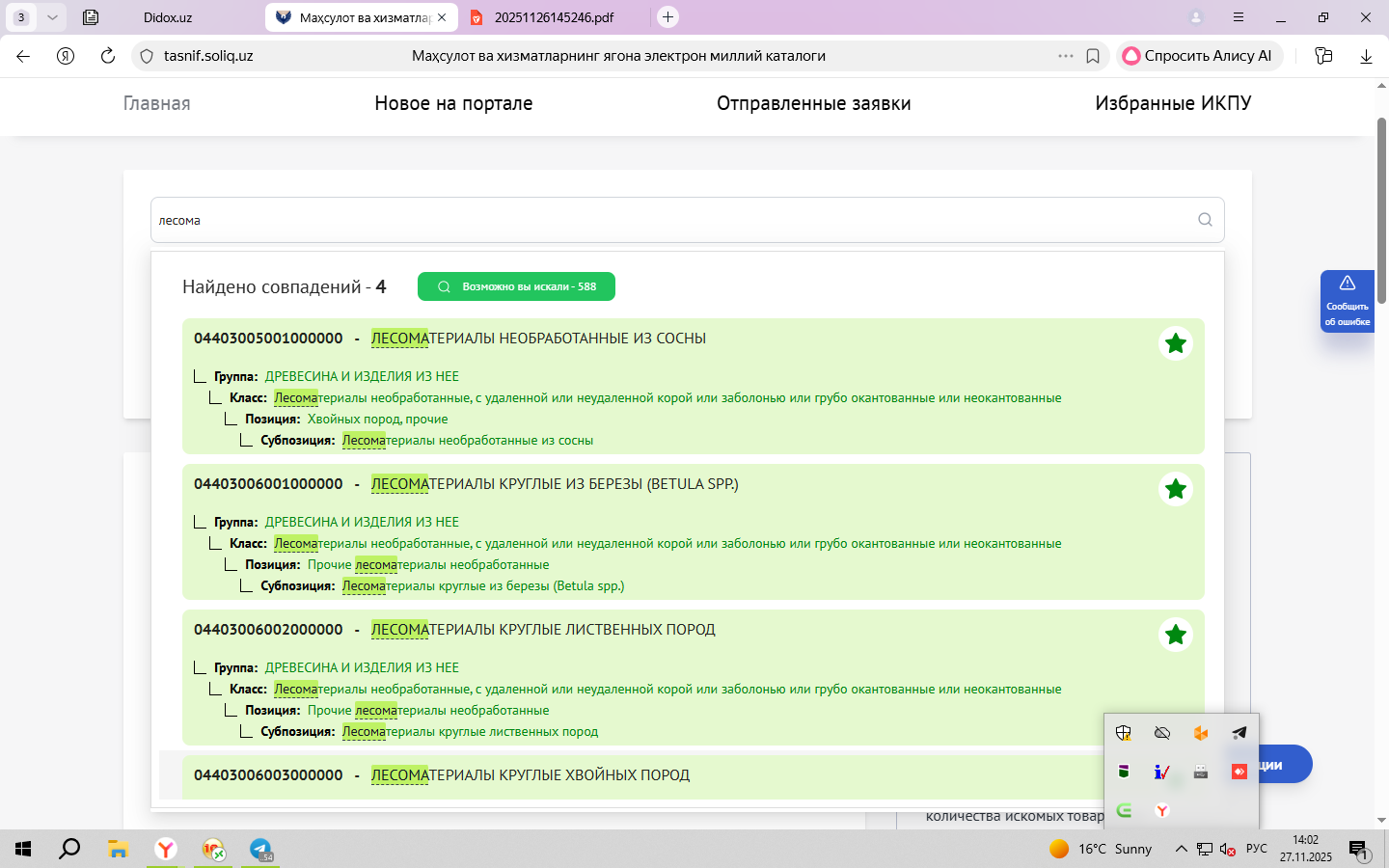This screenshot has width=1389, height=868.
Task: Open the 'Сообщить об ошибке' report button
Action: (x=1348, y=302)
